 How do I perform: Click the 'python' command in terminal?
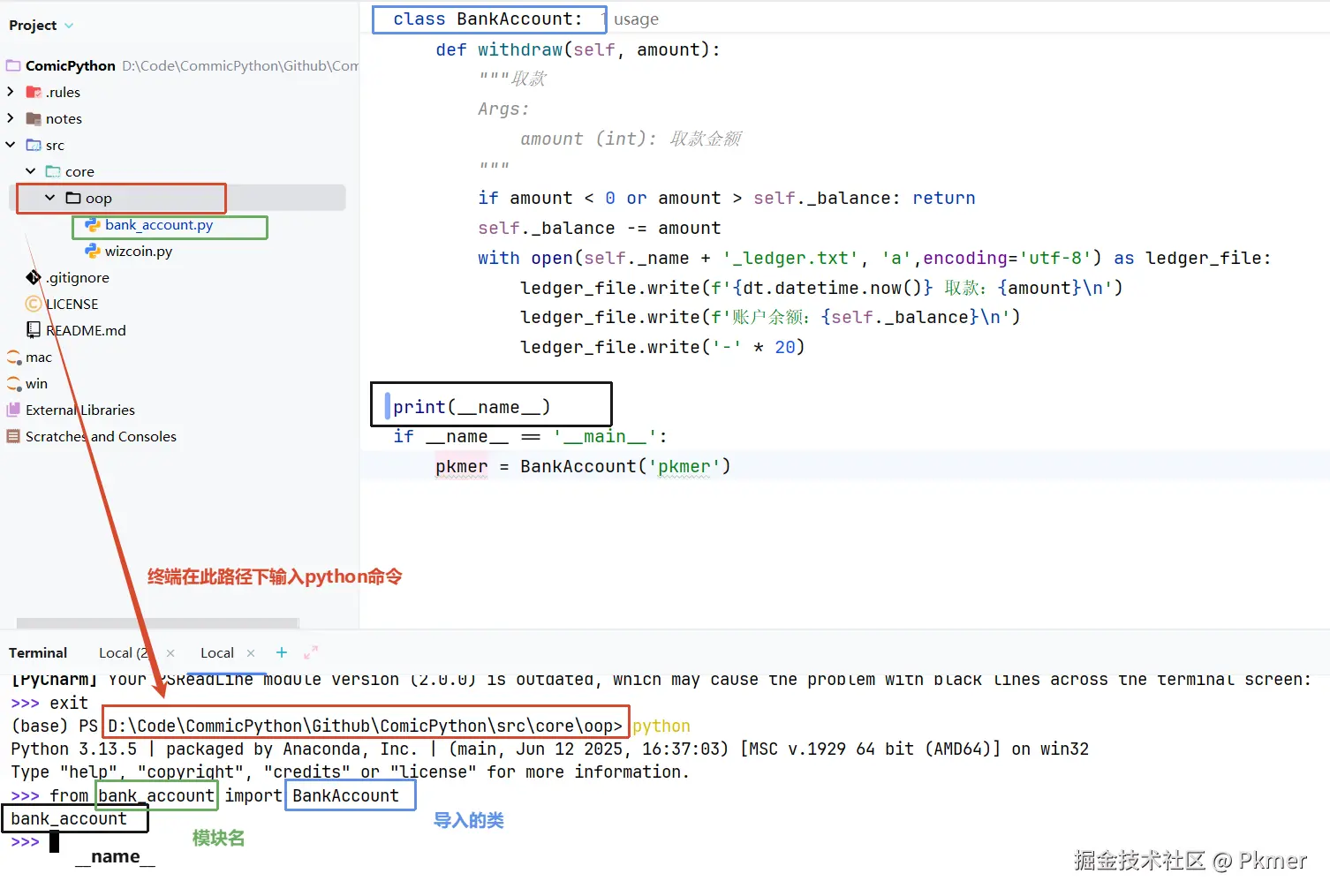coord(661,727)
